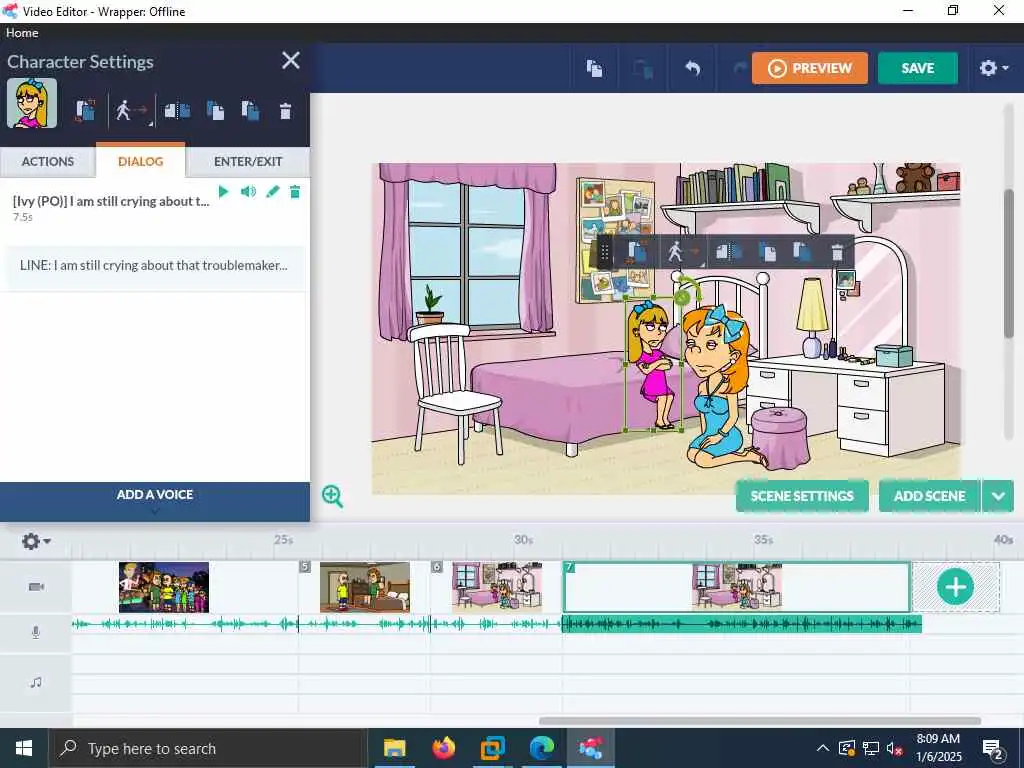The width and height of the screenshot is (1024, 768).
Task: Undo the last action
Action: pyautogui.click(x=692, y=69)
